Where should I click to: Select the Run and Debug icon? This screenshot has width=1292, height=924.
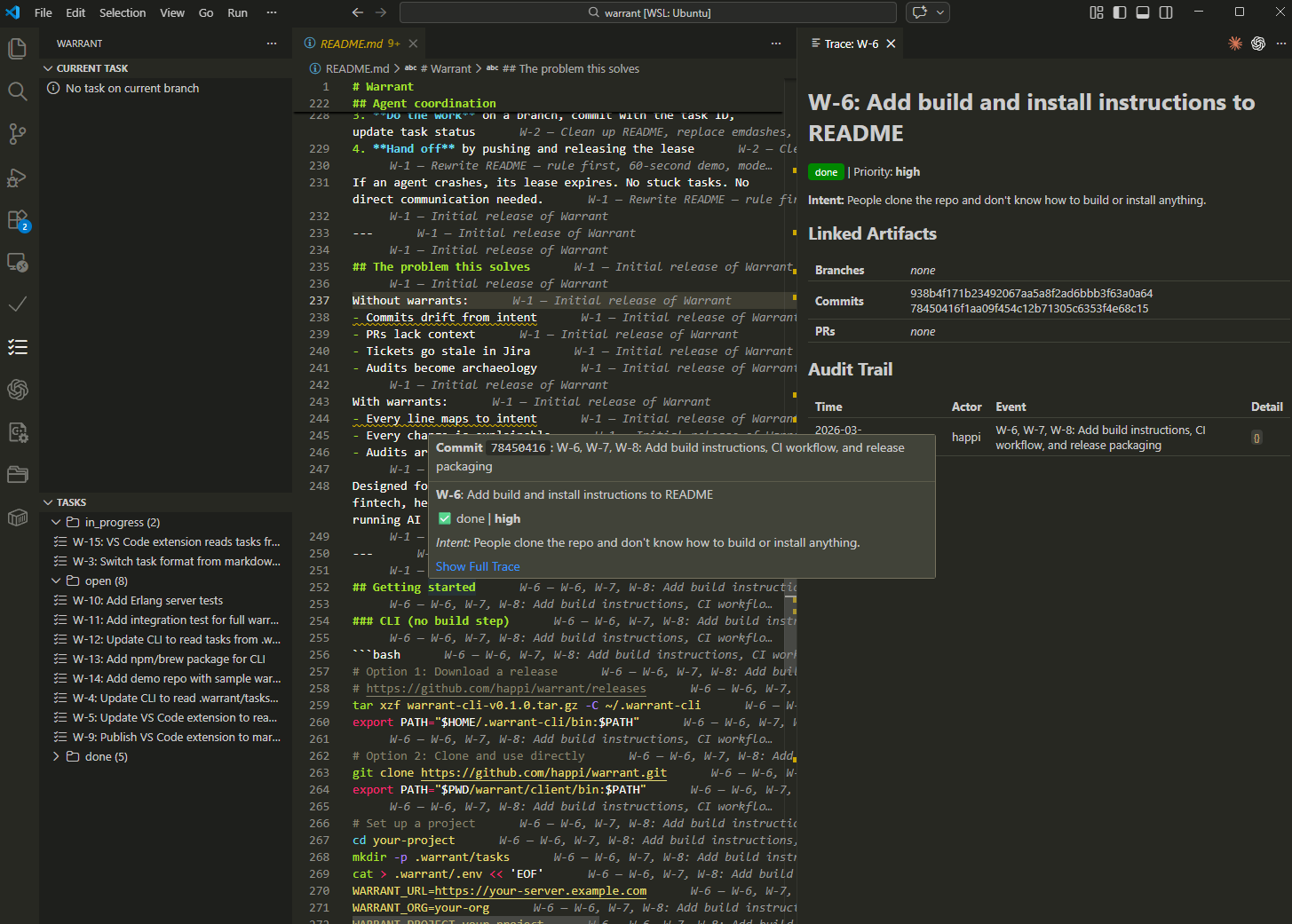coord(18,178)
